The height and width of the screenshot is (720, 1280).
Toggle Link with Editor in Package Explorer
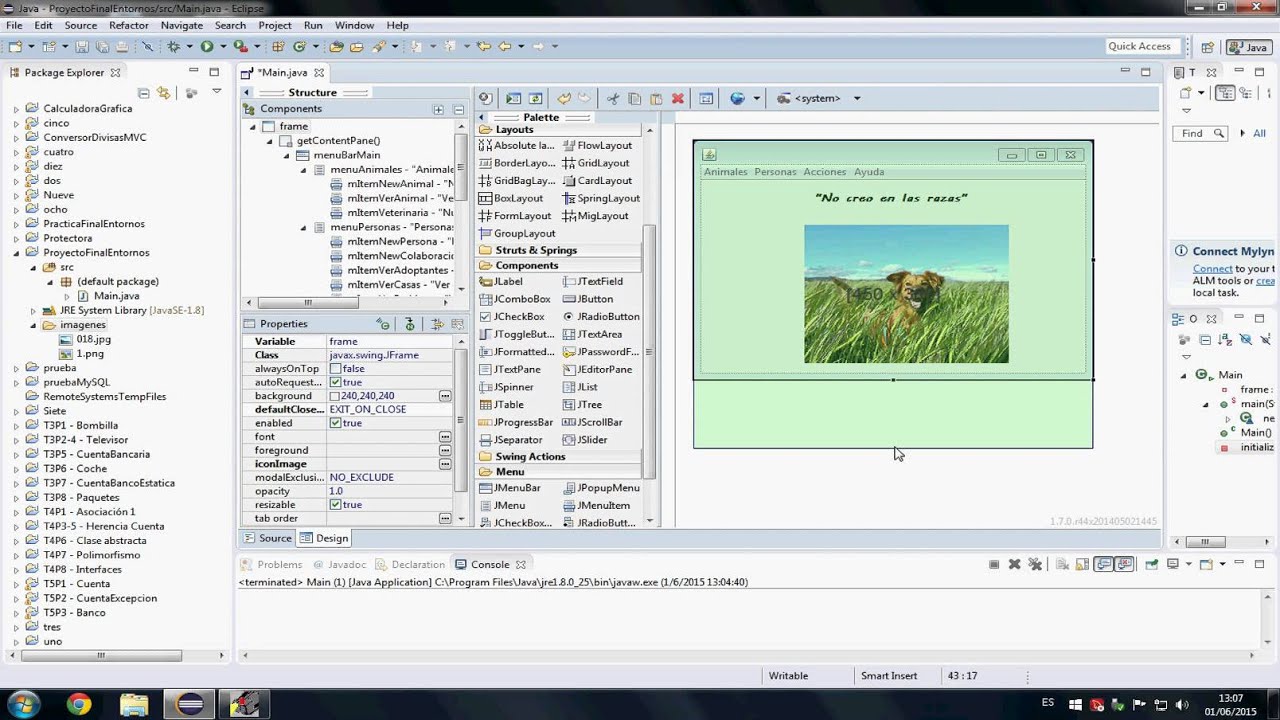164,93
